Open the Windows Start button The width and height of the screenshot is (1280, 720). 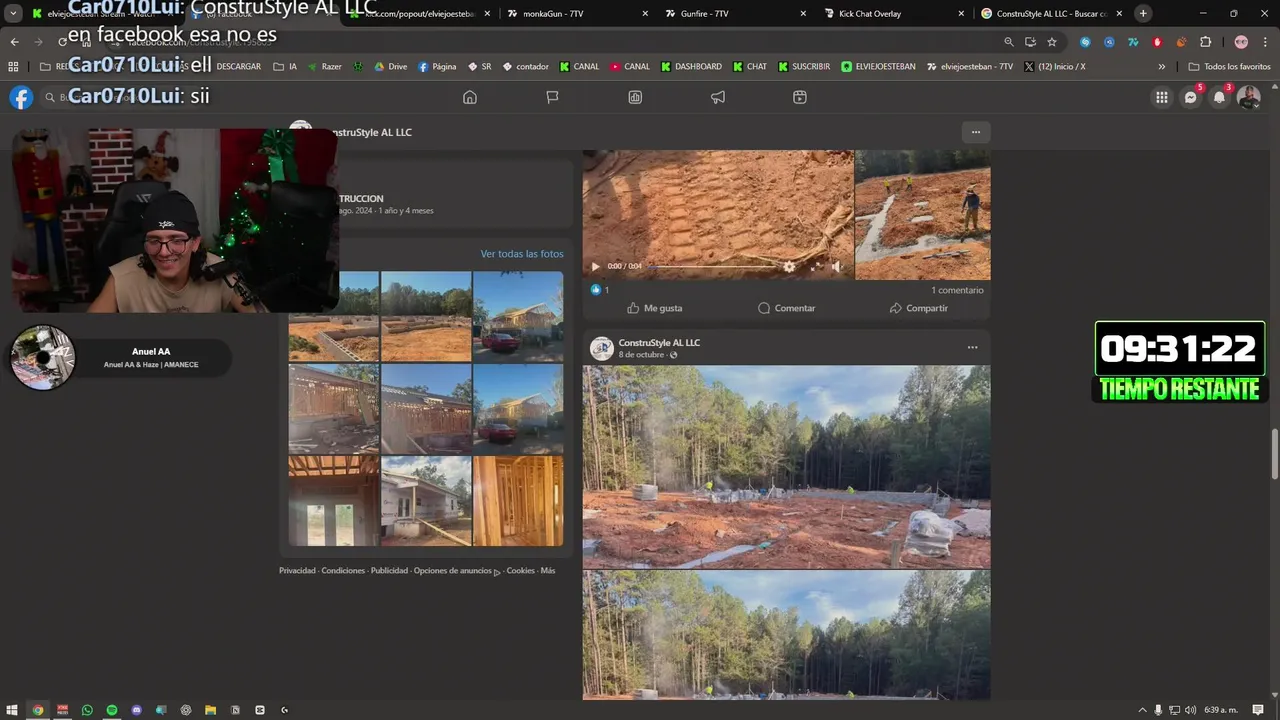(x=13, y=710)
